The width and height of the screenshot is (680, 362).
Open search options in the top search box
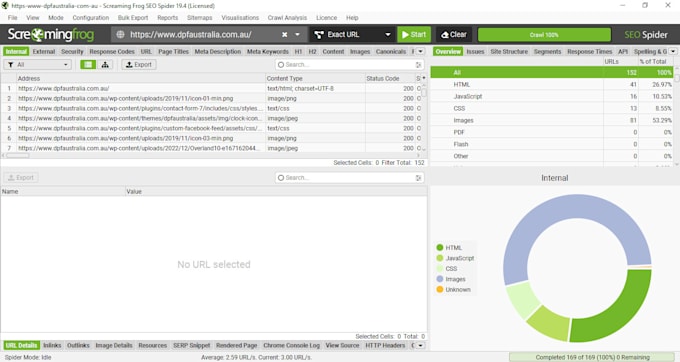[418, 65]
